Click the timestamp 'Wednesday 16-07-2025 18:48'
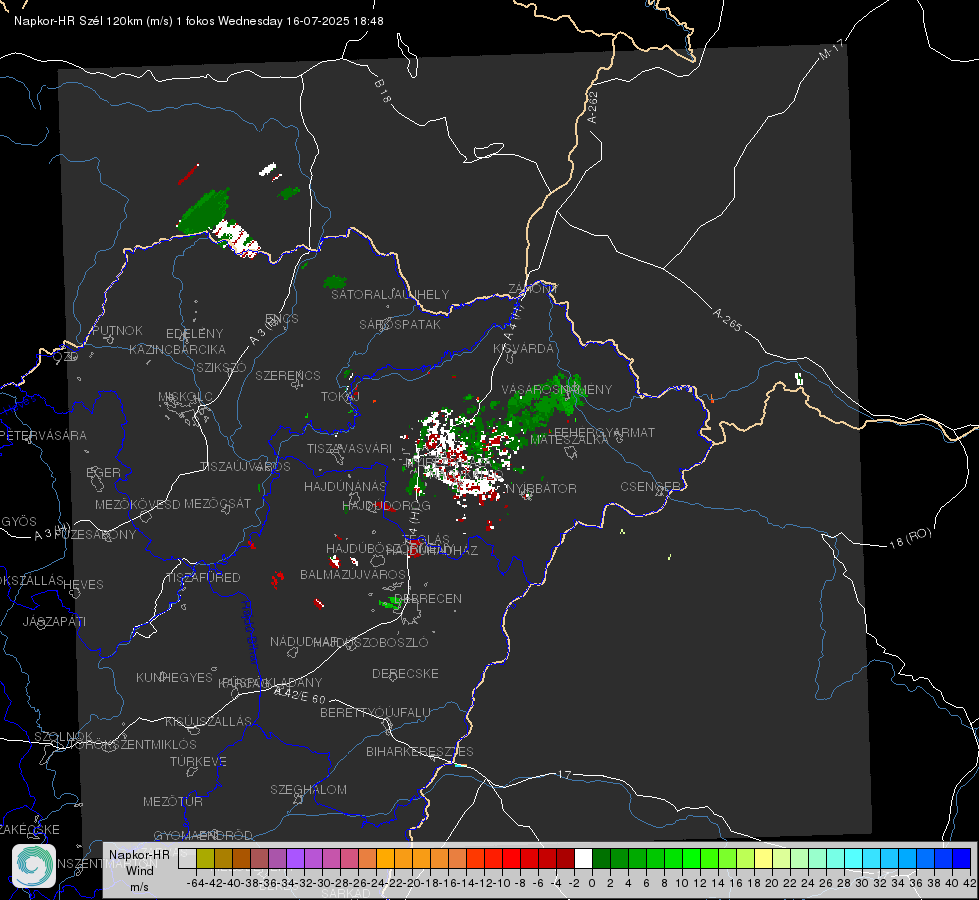The width and height of the screenshot is (979, 900). click(x=301, y=21)
